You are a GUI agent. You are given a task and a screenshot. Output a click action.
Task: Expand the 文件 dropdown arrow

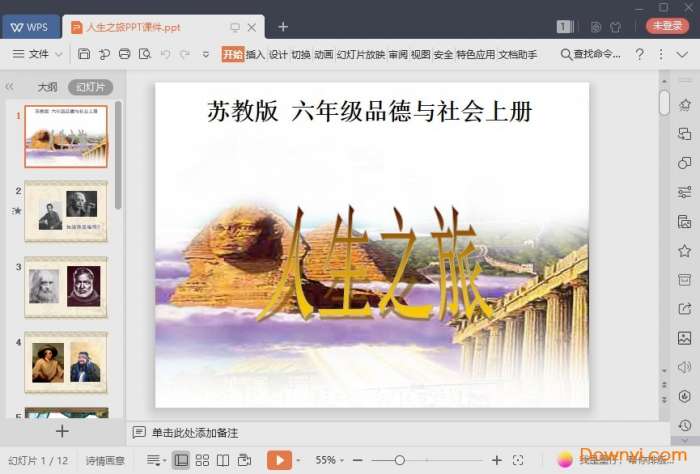pos(58,54)
